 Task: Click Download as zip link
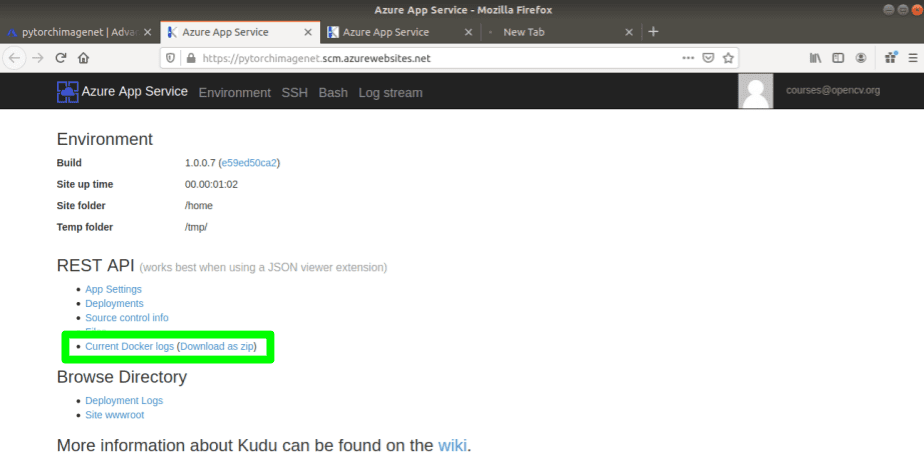click(217, 346)
